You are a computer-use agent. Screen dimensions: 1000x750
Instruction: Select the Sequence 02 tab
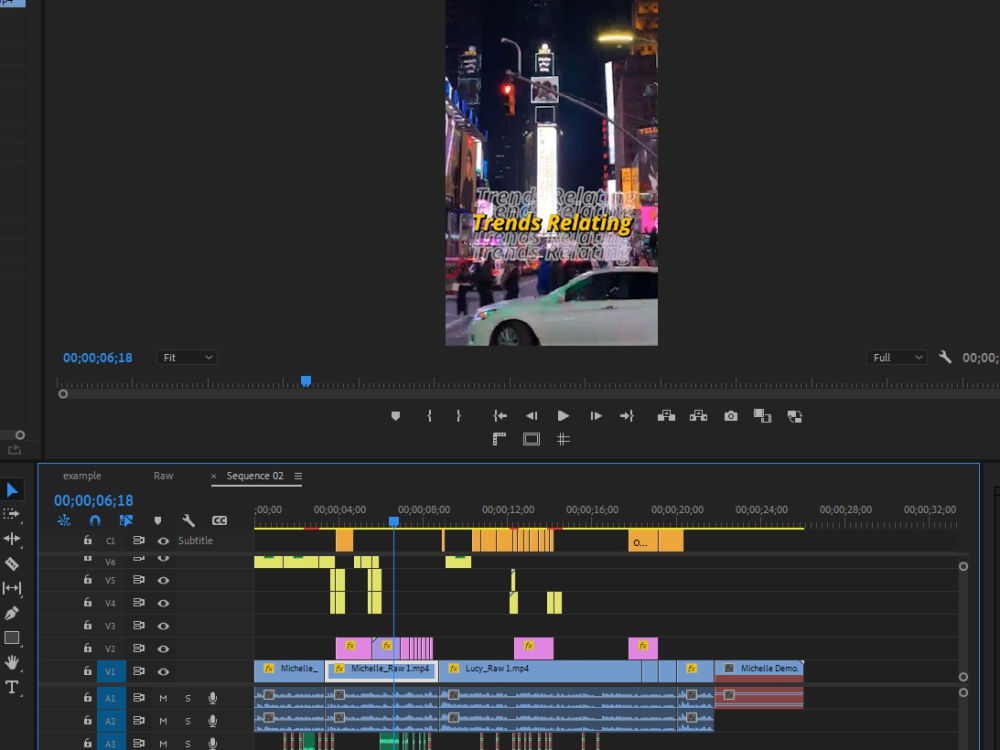(x=255, y=476)
